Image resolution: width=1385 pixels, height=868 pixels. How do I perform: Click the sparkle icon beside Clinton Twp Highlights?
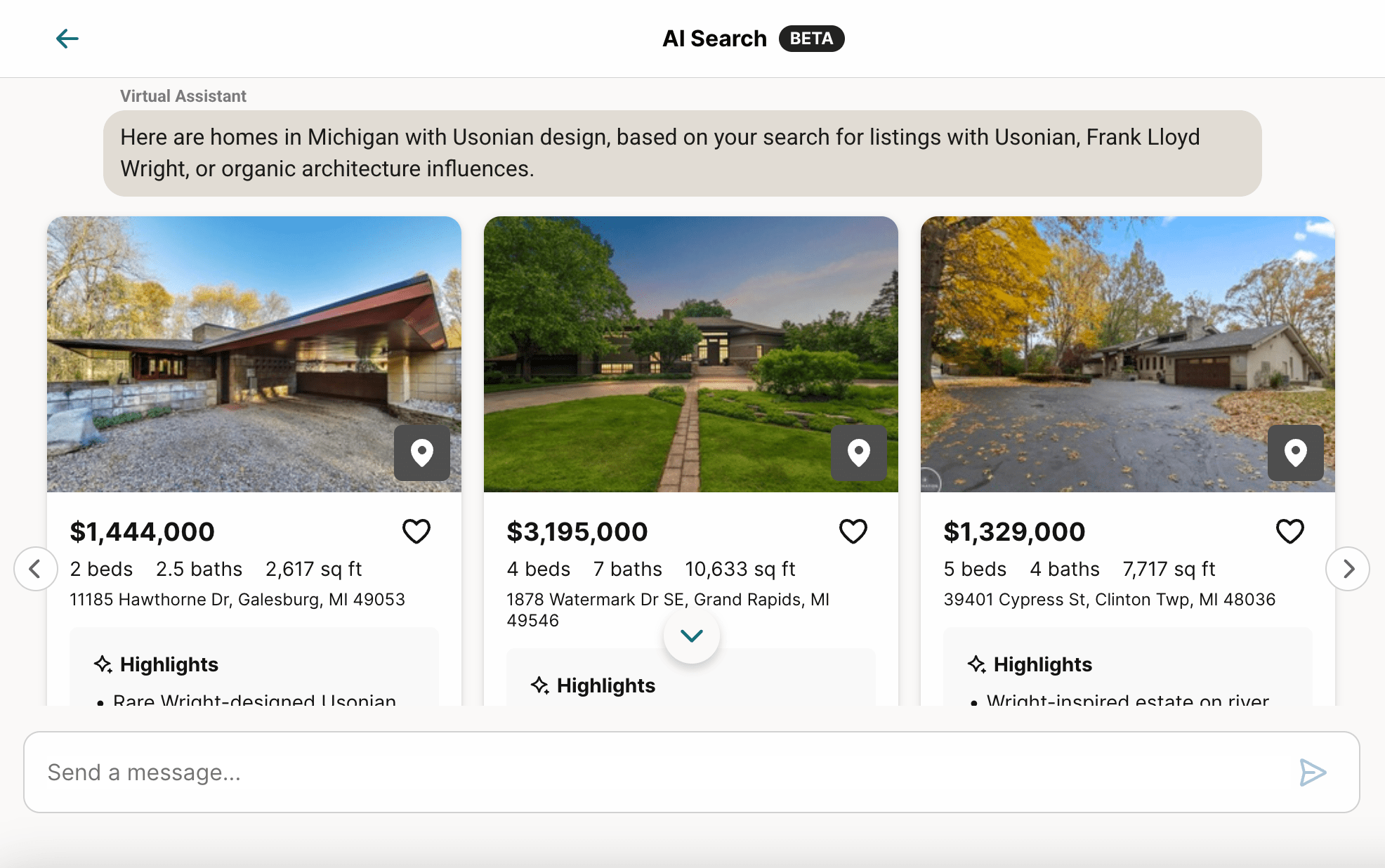(976, 663)
